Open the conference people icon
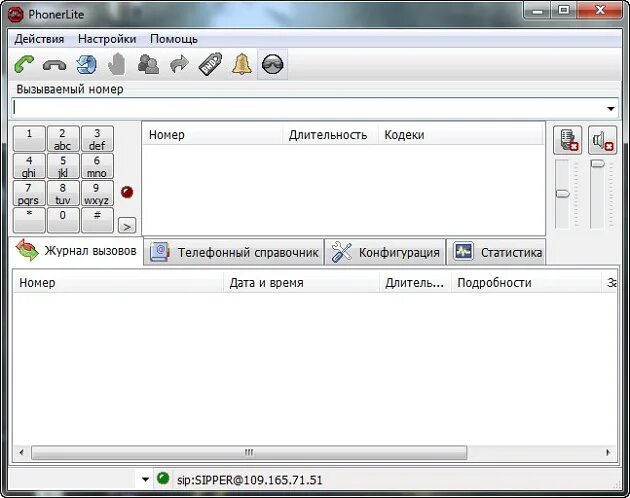Screen dimensions: 630x498 click(148, 64)
